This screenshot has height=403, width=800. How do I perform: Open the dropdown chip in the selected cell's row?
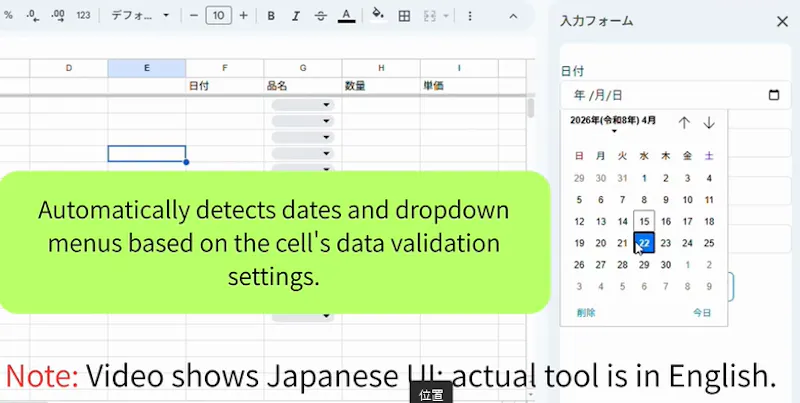pyautogui.click(x=303, y=154)
